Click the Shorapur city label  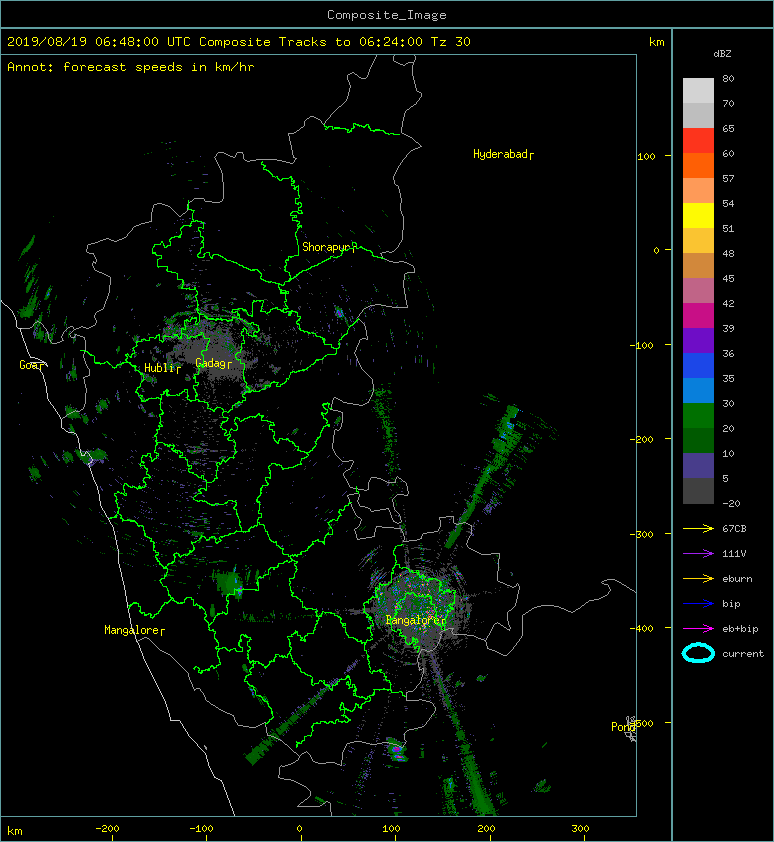[x=329, y=248]
